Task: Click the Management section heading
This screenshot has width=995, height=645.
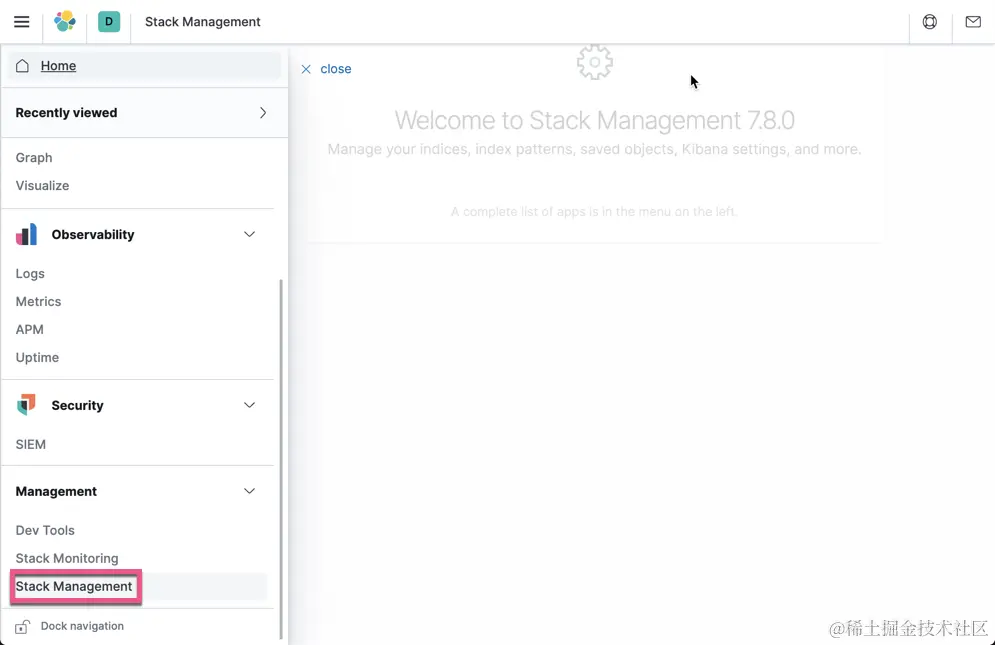Action: click(56, 491)
